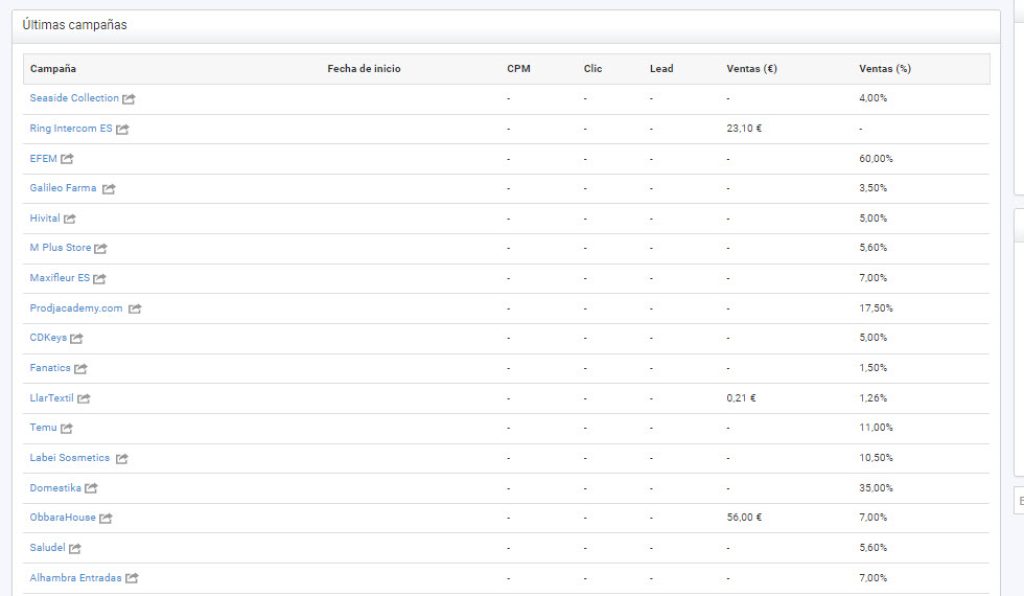Go to the LlarTextil campaign
Image resolution: width=1024 pixels, height=596 pixels.
point(52,398)
